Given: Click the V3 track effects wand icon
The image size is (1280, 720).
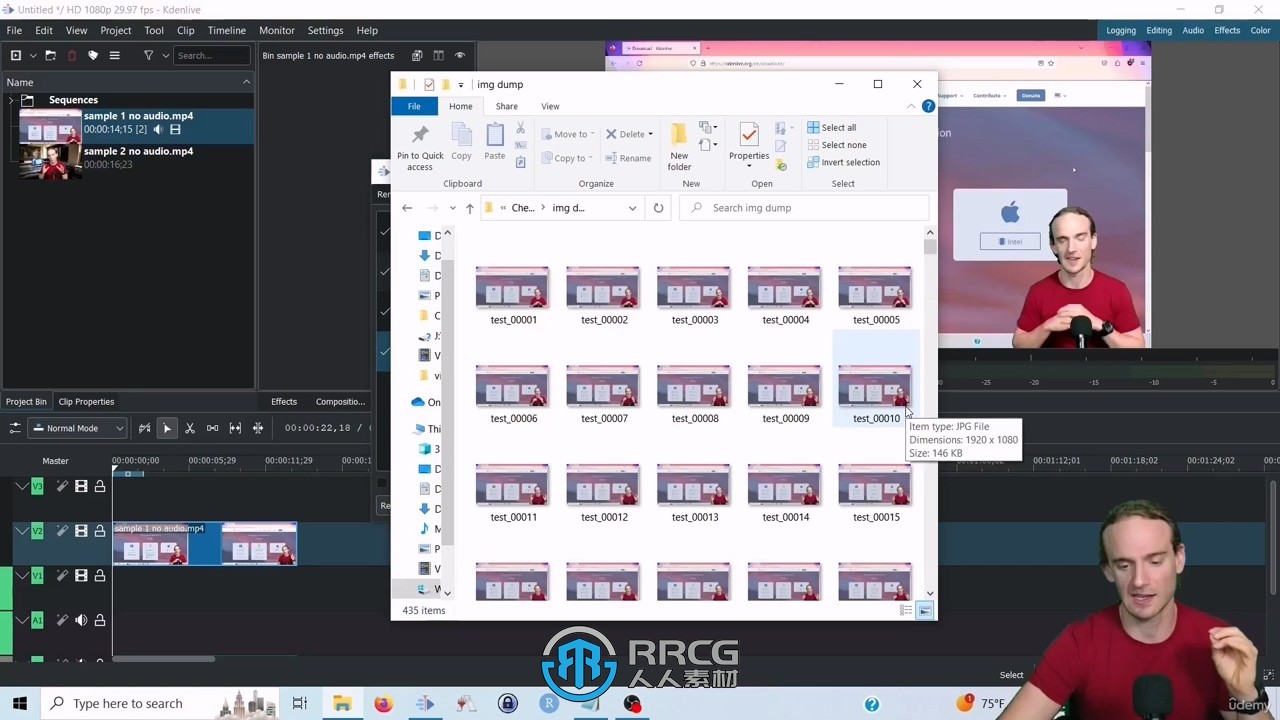Looking at the screenshot, I should point(62,486).
